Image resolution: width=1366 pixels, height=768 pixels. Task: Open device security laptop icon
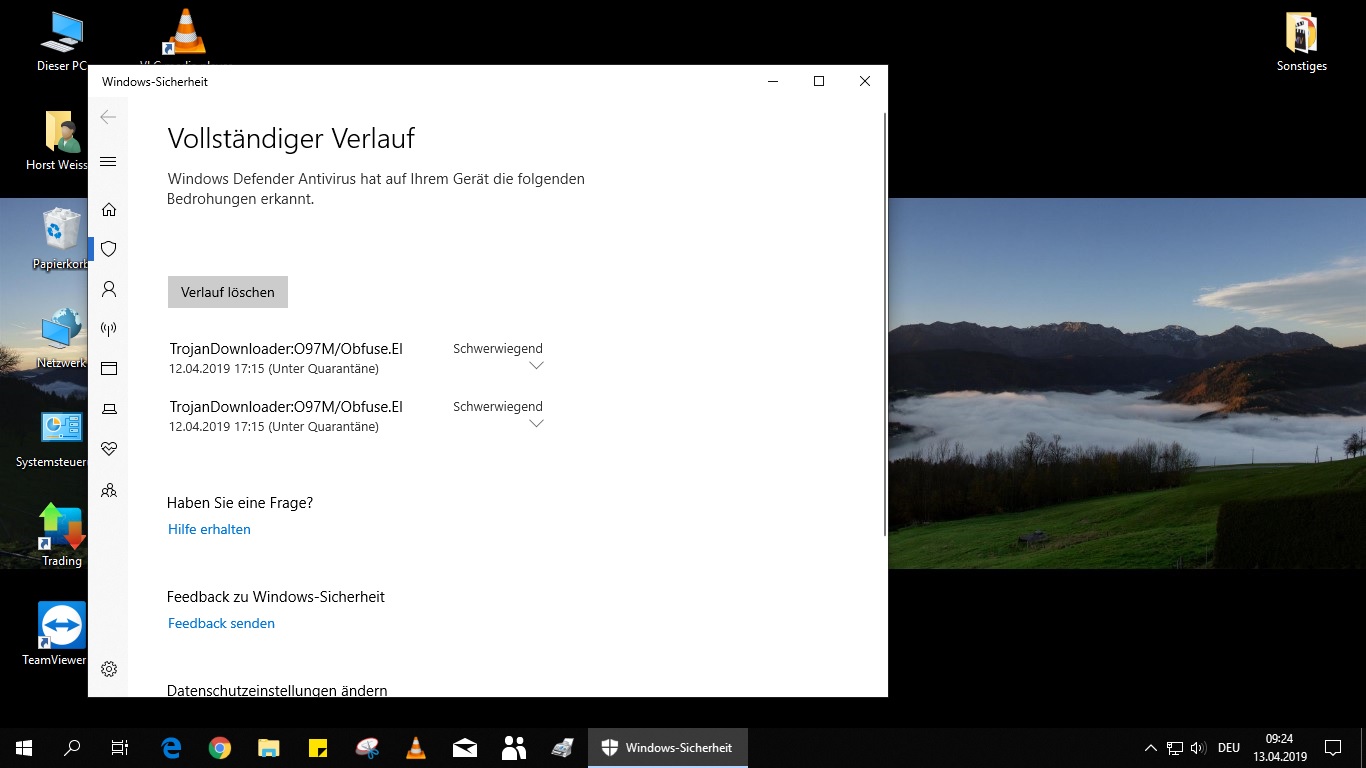pyautogui.click(x=109, y=409)
